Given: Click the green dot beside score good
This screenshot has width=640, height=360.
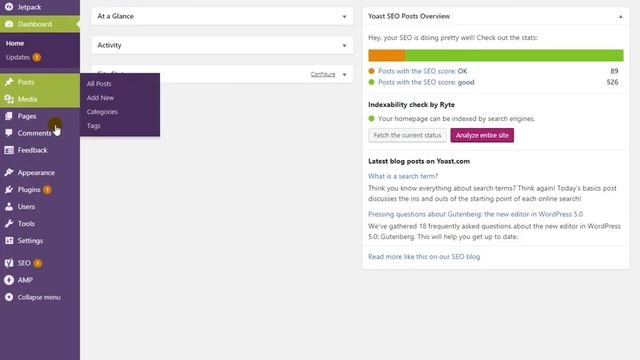Looking at the screenshot, I should tap(371, 82).
